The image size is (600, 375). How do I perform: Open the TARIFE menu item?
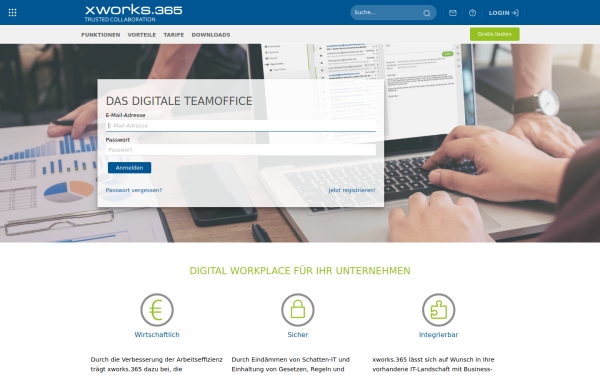point(174,35)
